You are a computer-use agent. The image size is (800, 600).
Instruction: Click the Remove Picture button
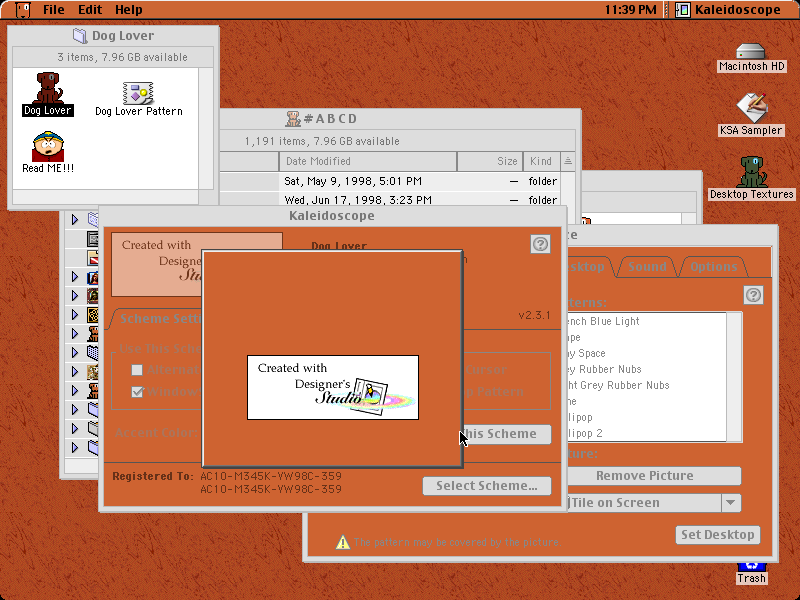654,476
